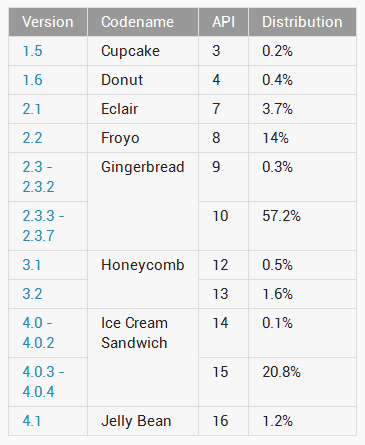Open the 4.1 Jelly Bean version link

click(32, 421)
